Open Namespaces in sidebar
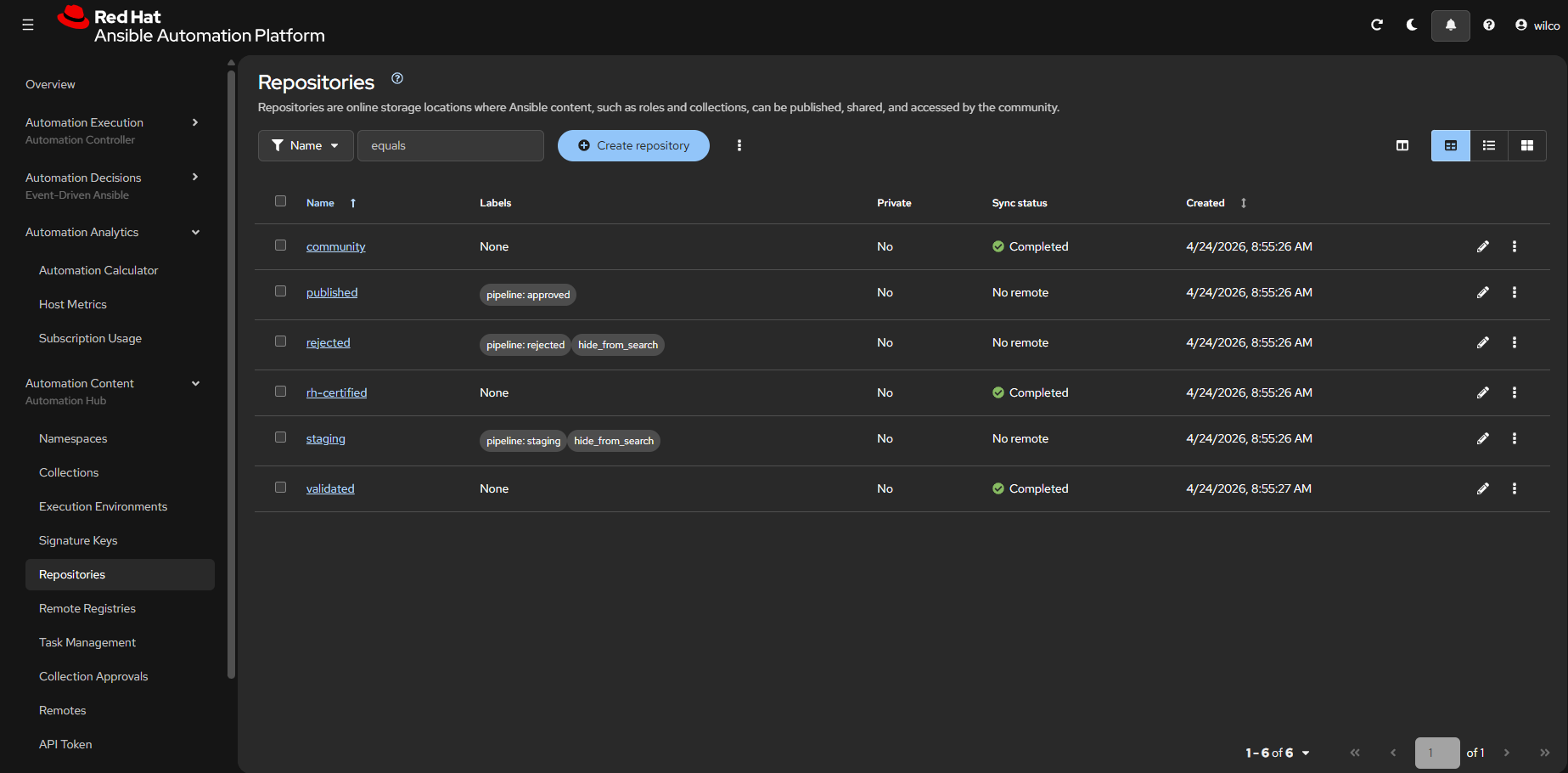Screen dimensions: 1568x773 pos(73,438)
